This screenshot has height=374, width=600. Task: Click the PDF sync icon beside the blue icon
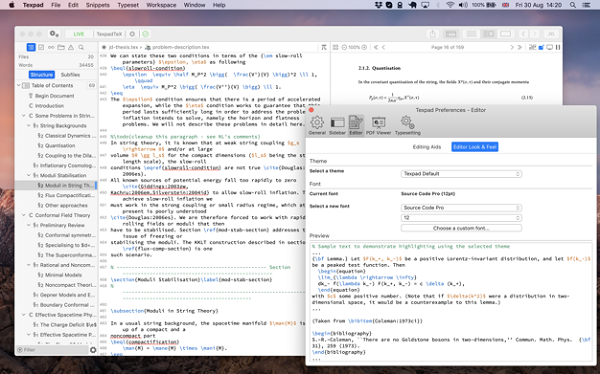[x=532, y=47]
